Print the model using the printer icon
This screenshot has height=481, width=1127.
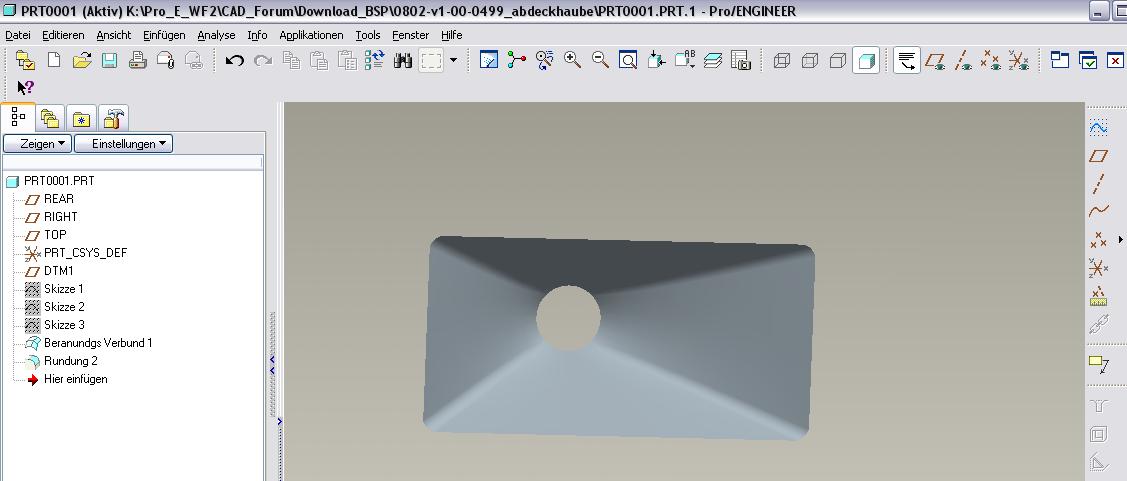coord(137,61)
